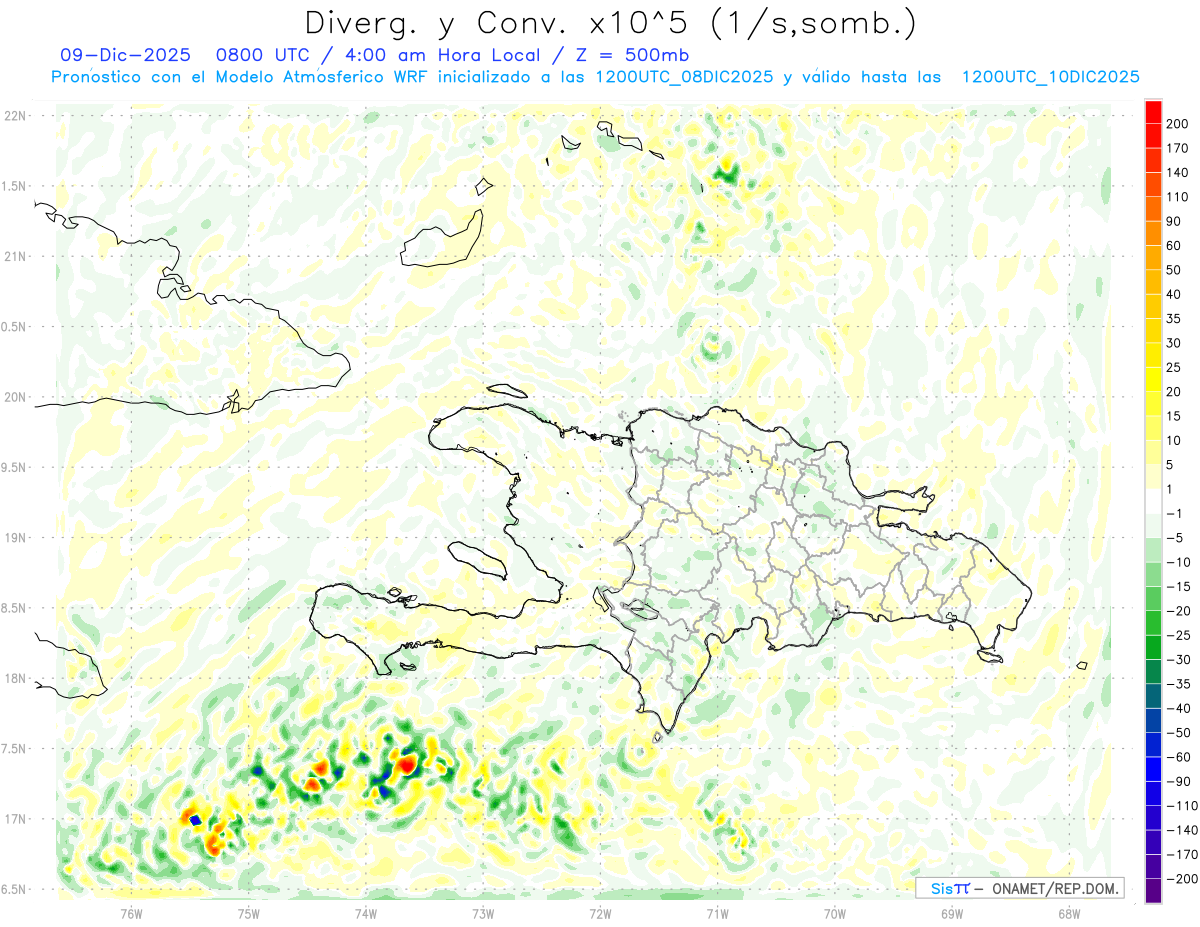The width and height of the screenshot is (1200, 927).
Task: Click the latitude label '6.5N'
Action: pos(14,890)
